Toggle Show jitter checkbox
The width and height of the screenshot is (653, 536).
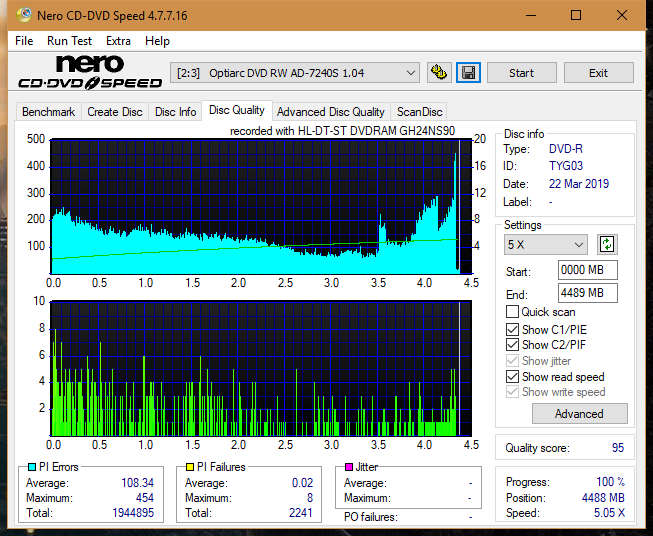click(x=512, y=361)
